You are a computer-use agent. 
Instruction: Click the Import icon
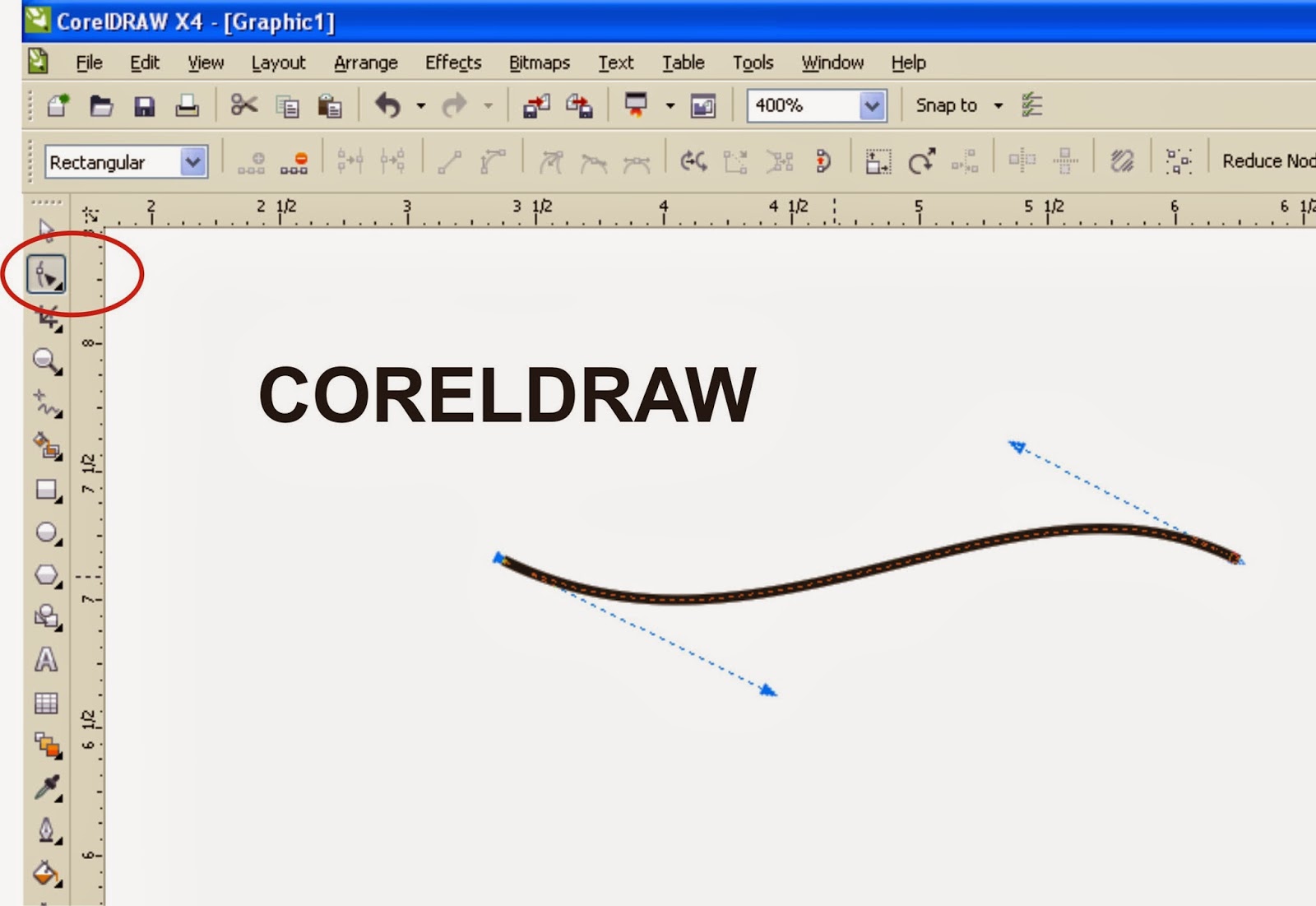[x=536, y=106]
